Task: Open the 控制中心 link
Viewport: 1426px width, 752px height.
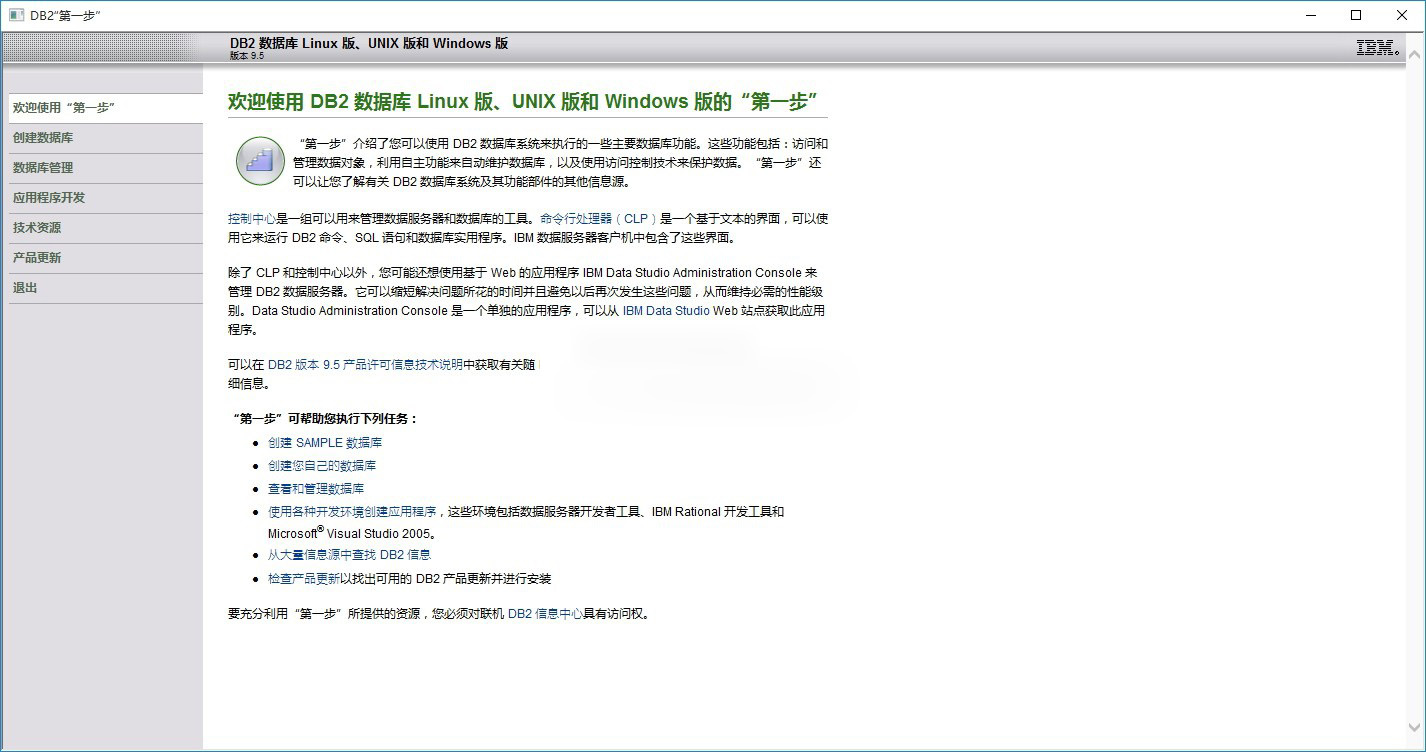Action: (252, 218)
